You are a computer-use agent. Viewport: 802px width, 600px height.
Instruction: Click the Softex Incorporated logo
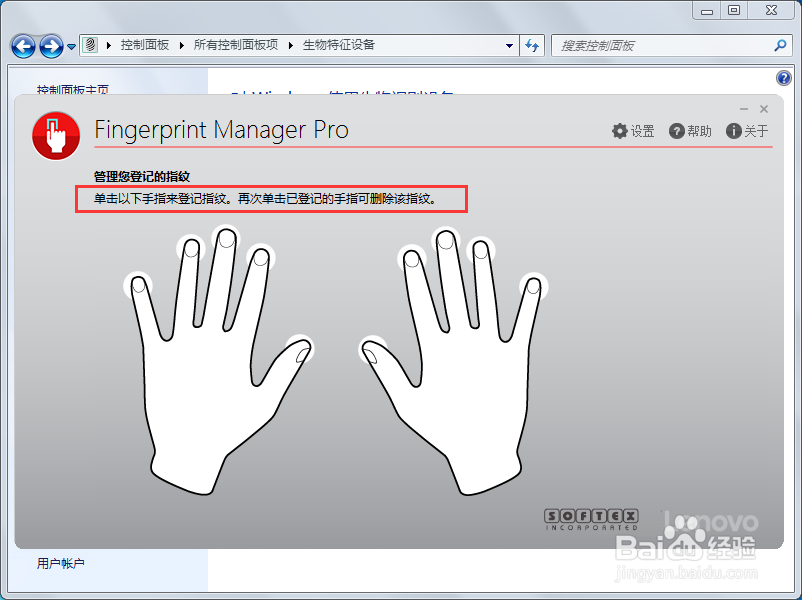coord(591,519)
